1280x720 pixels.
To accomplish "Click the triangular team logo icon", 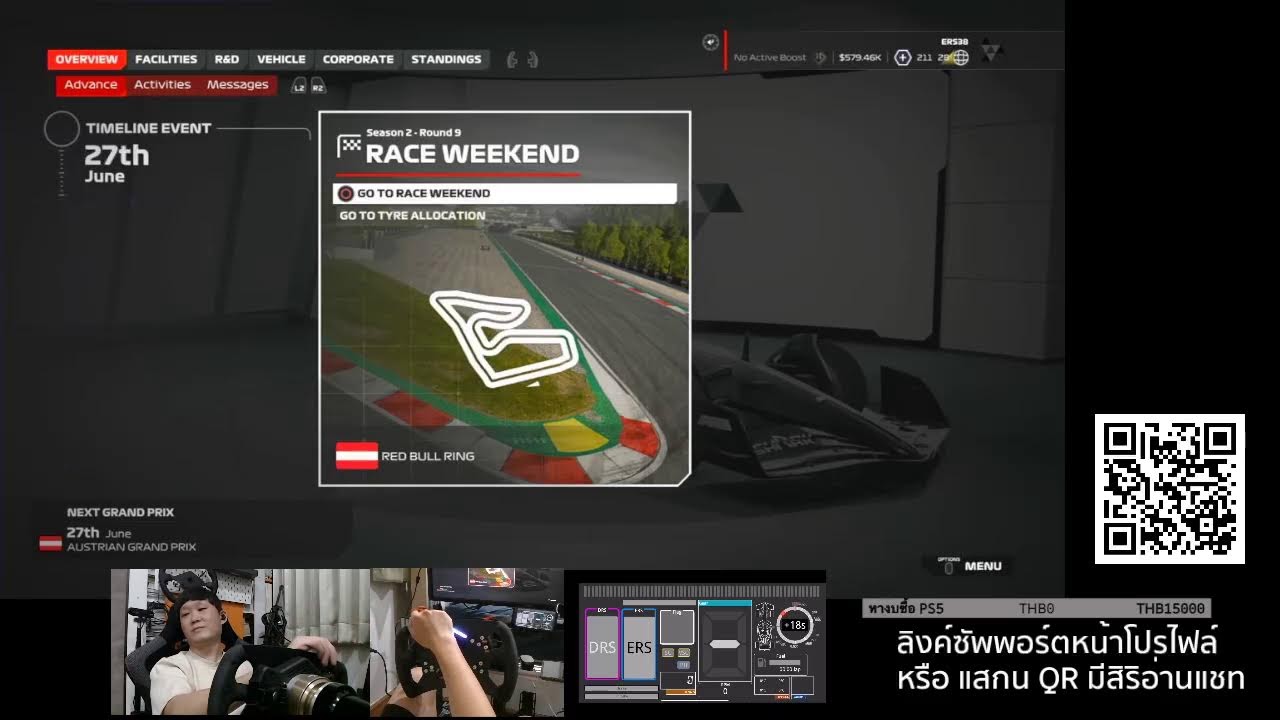I will click(x=992, y=52).
